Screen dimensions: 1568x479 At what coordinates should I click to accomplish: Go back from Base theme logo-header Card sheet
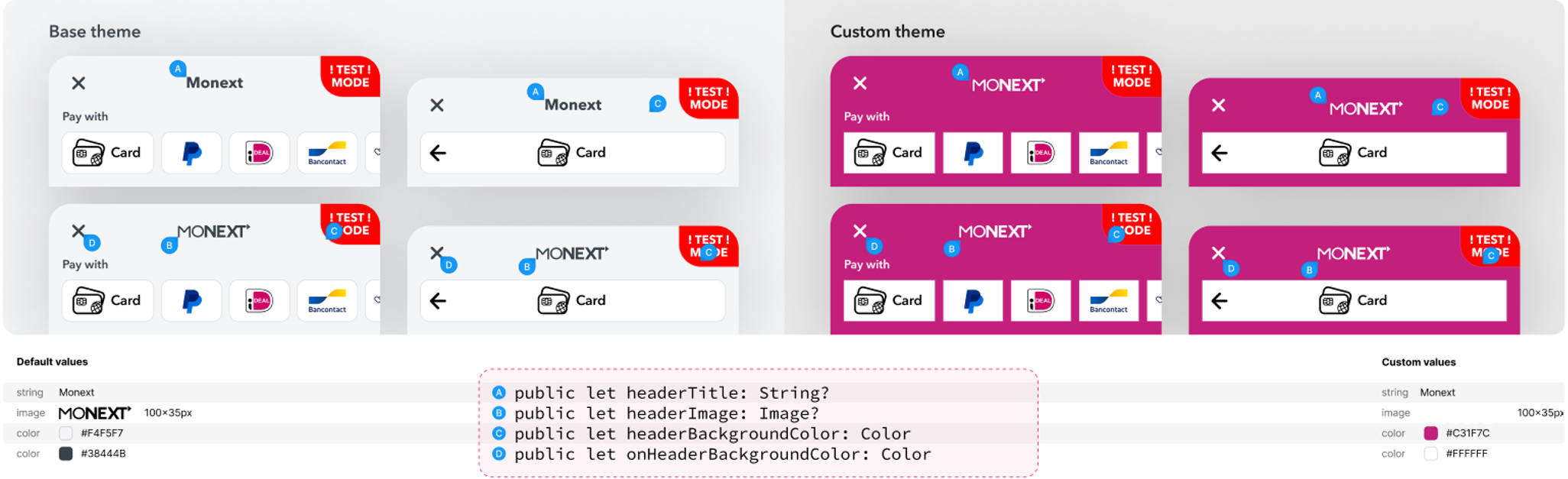coord(438,301)
